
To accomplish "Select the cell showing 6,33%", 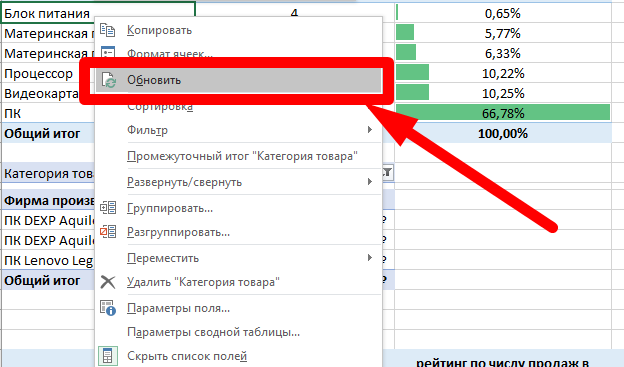I will pos(503,53).
